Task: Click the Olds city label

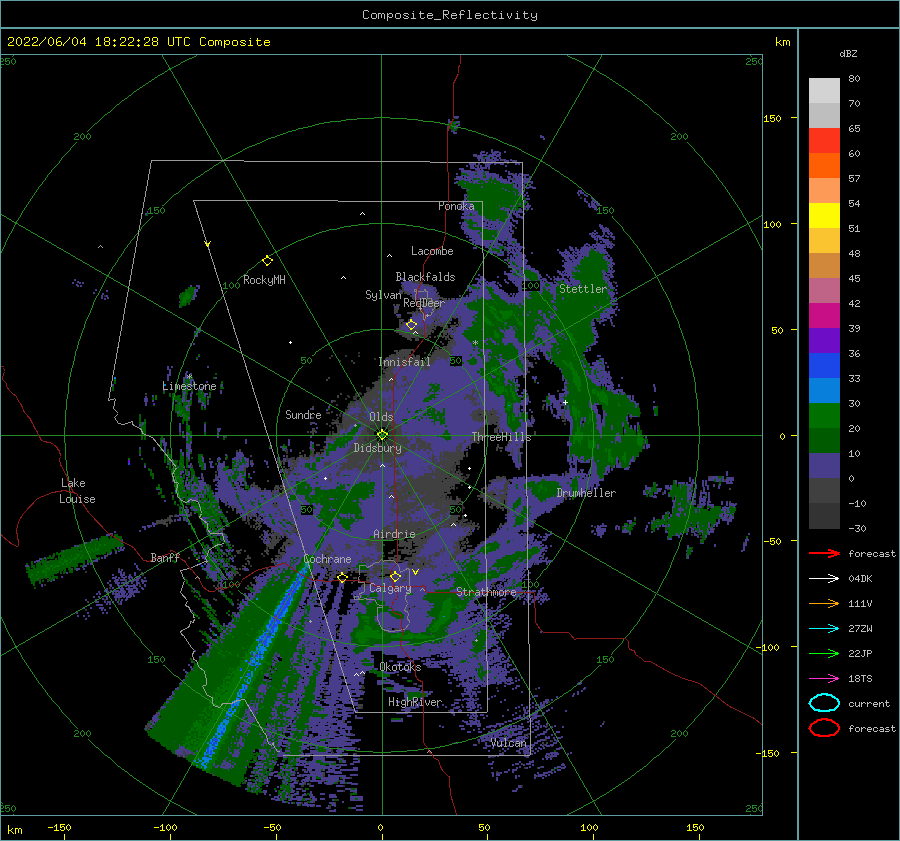Action: (381, 417)
